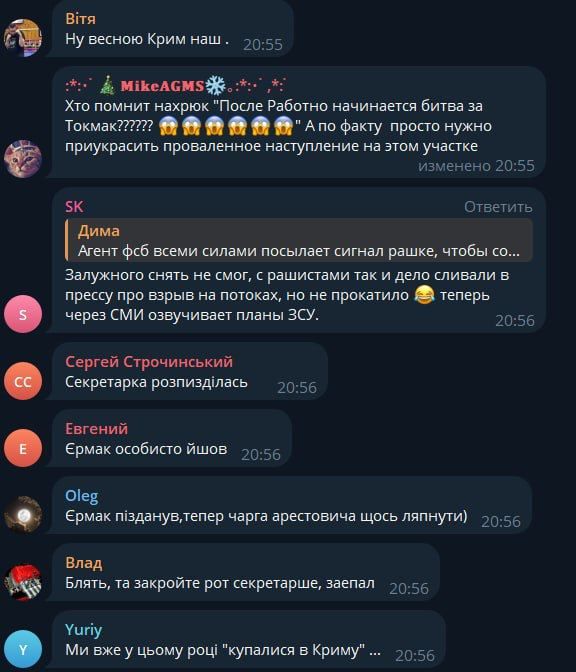
Task: Click Yuriy's blue Y avatar
Action: [x=23, y=649]
